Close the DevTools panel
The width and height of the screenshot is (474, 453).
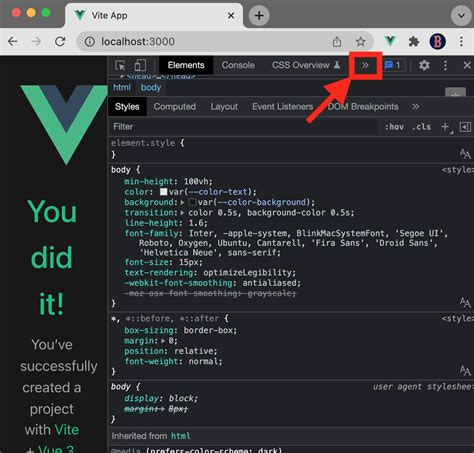(467, 65)
